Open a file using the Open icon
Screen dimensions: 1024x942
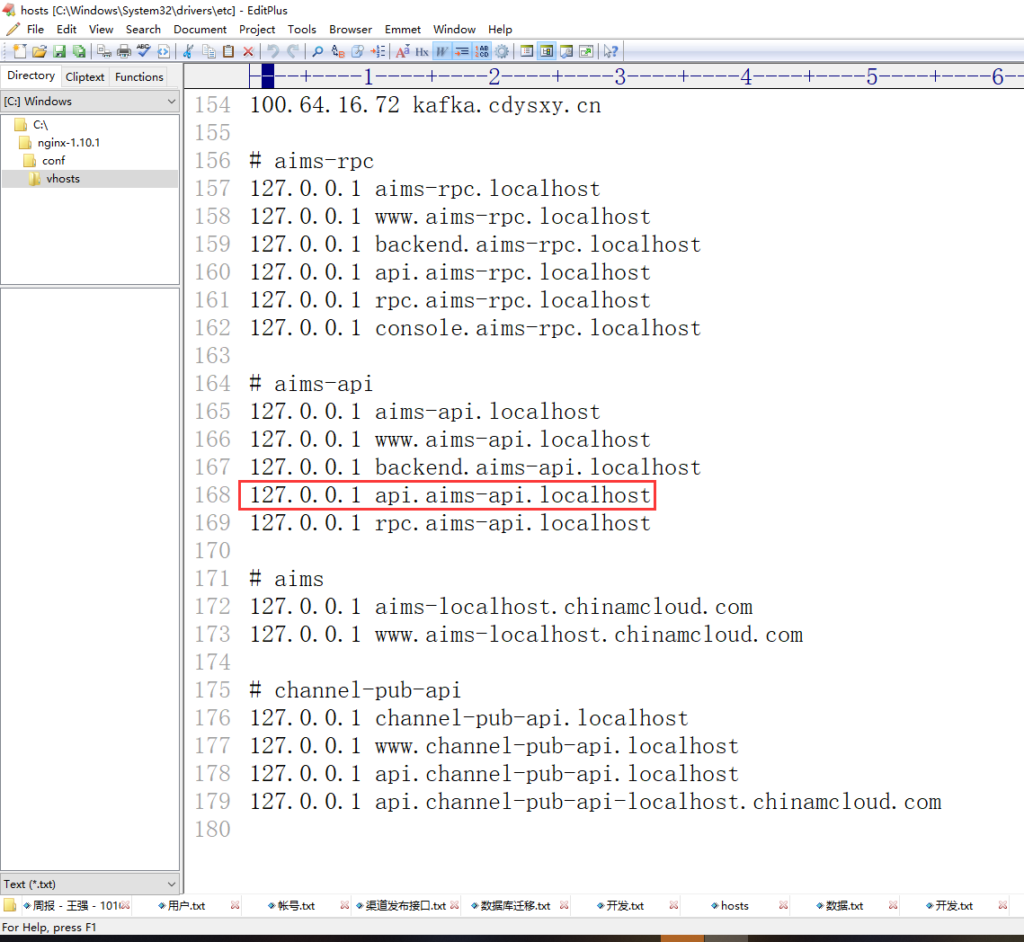39,51
